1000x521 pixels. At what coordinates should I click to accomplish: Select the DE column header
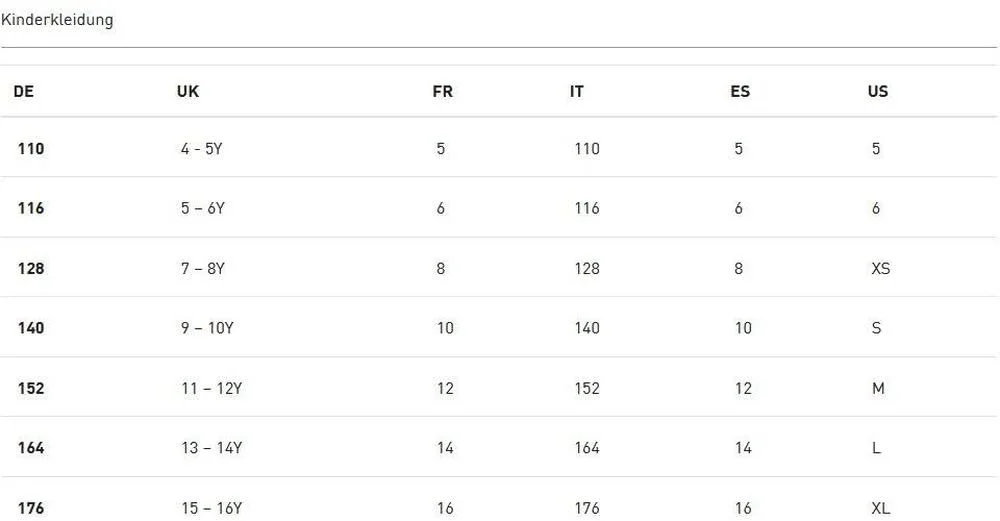coord(24,91)
